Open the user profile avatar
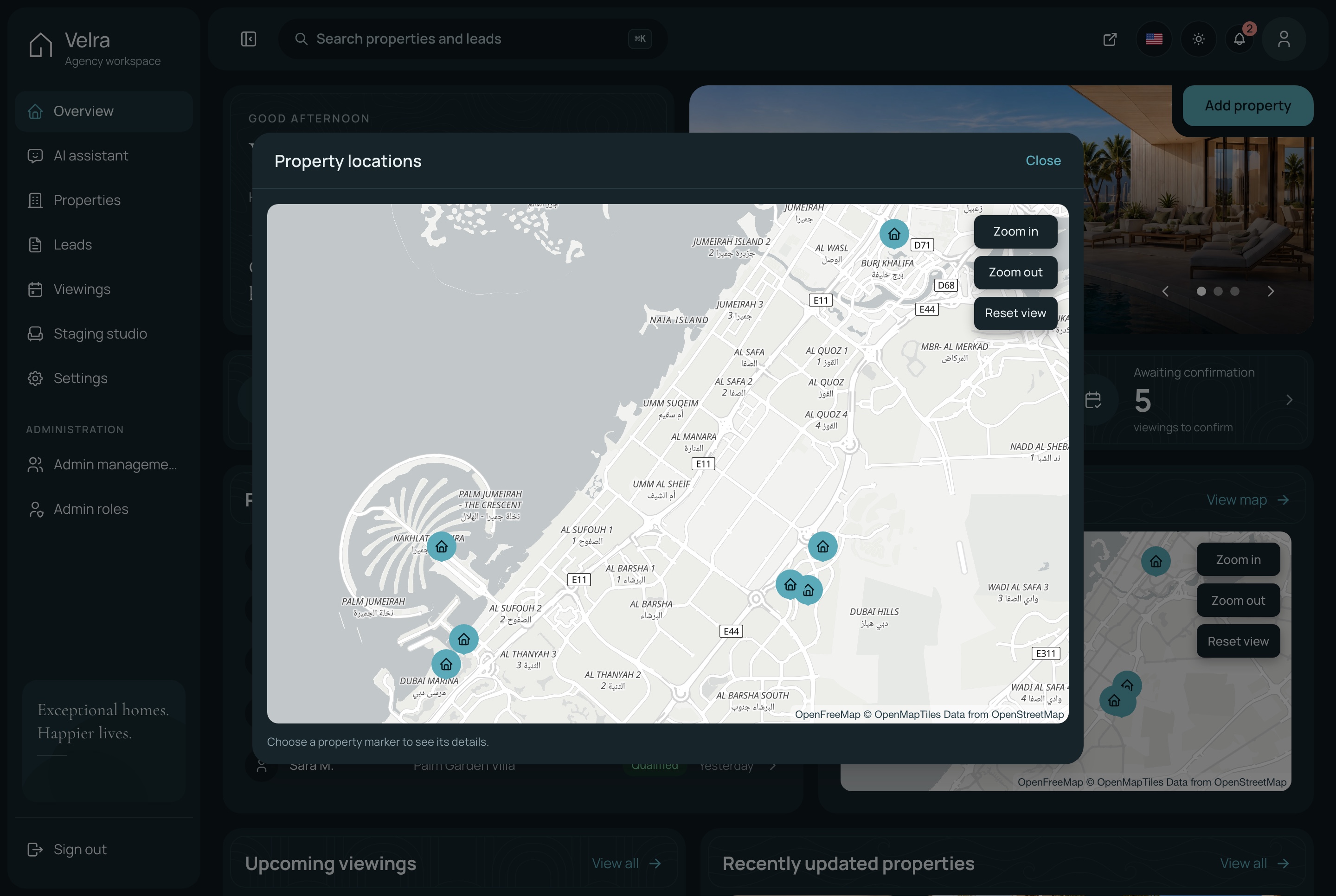The image size is (1336, 896). click(1284, 39)
